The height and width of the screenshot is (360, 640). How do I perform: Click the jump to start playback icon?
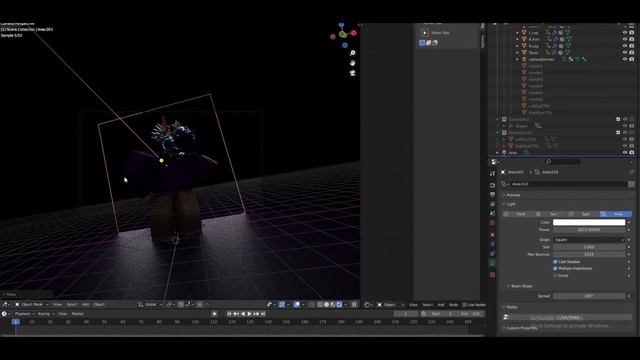[x=229, y=314]
